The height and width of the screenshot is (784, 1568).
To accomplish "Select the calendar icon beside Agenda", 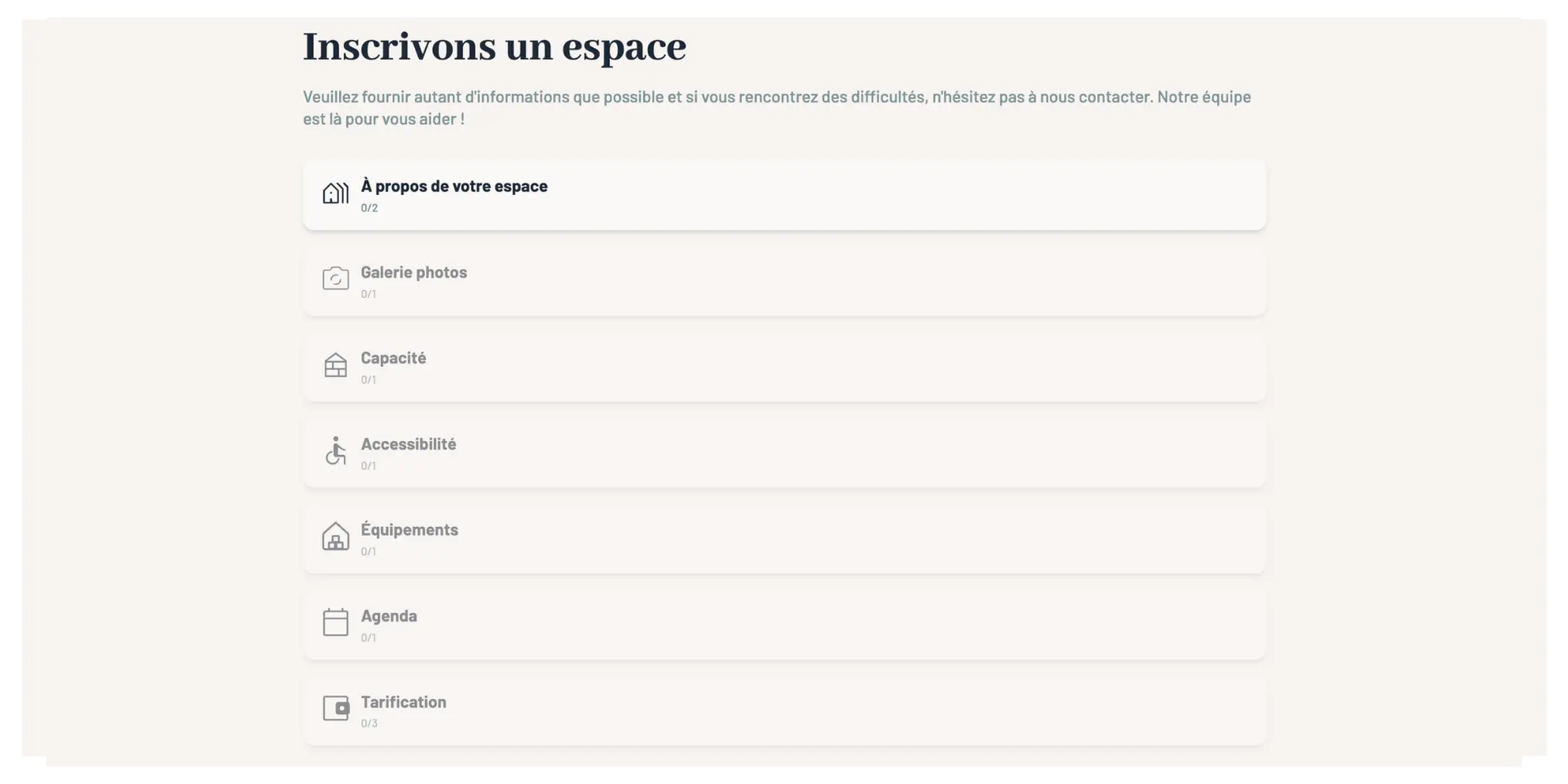I will click(x=335, y=623).
